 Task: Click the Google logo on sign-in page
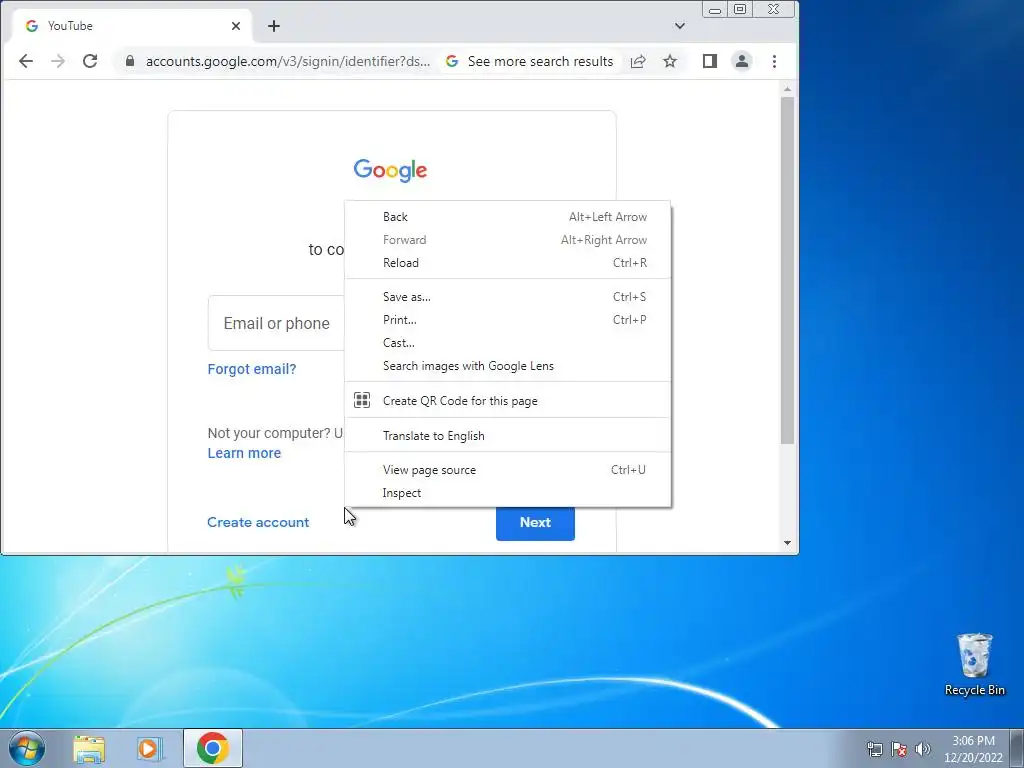pos(390,170)
